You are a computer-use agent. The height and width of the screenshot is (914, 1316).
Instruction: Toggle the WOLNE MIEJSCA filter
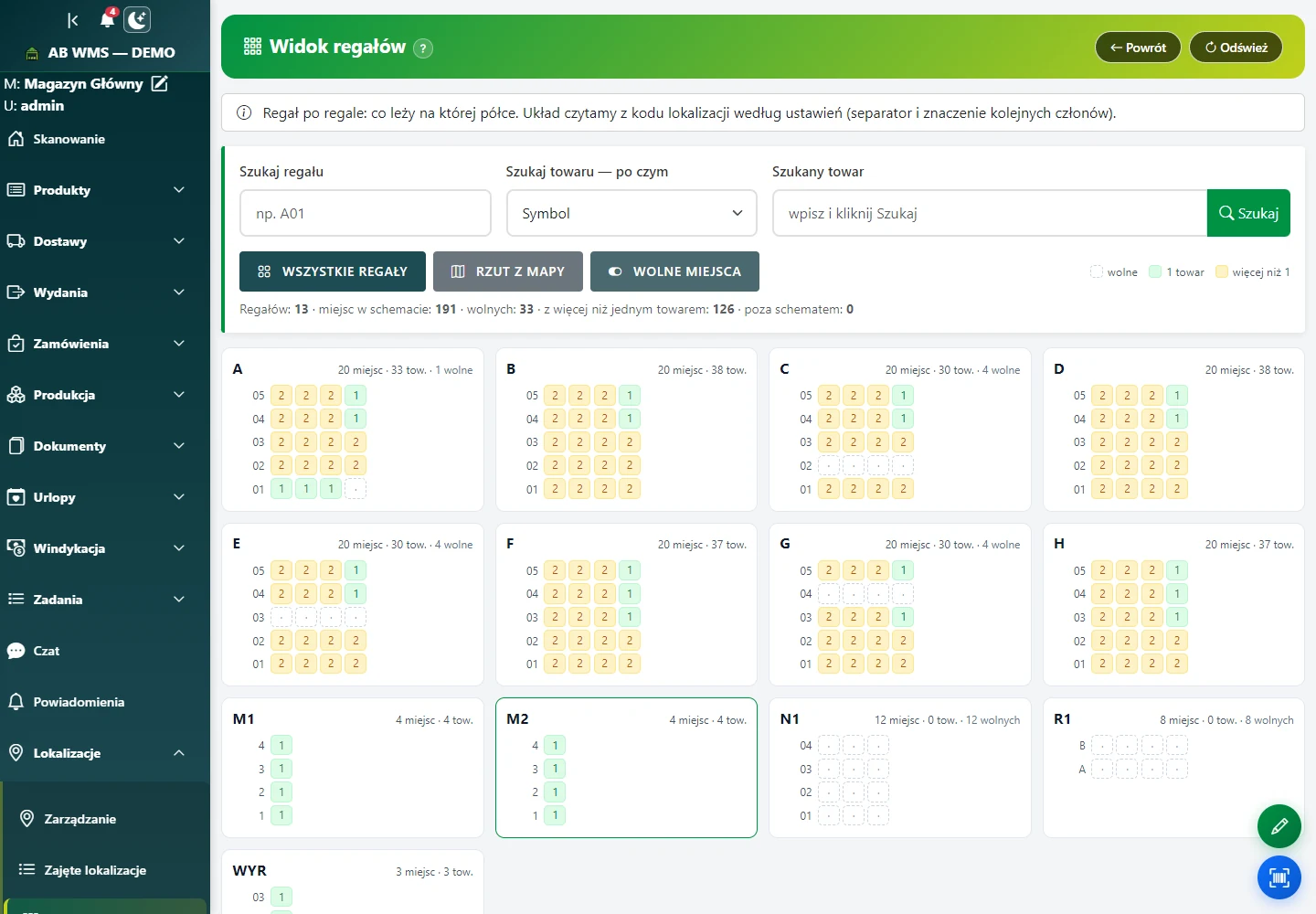[674, 271]
